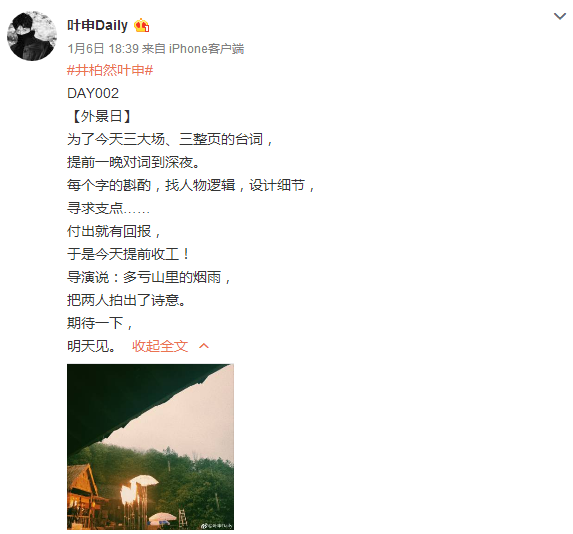This screenshot has height=534, width=573.
Task: Click the line 提前一晚对词到深夜
Action: pyautogui.click(x=133, y=162)
